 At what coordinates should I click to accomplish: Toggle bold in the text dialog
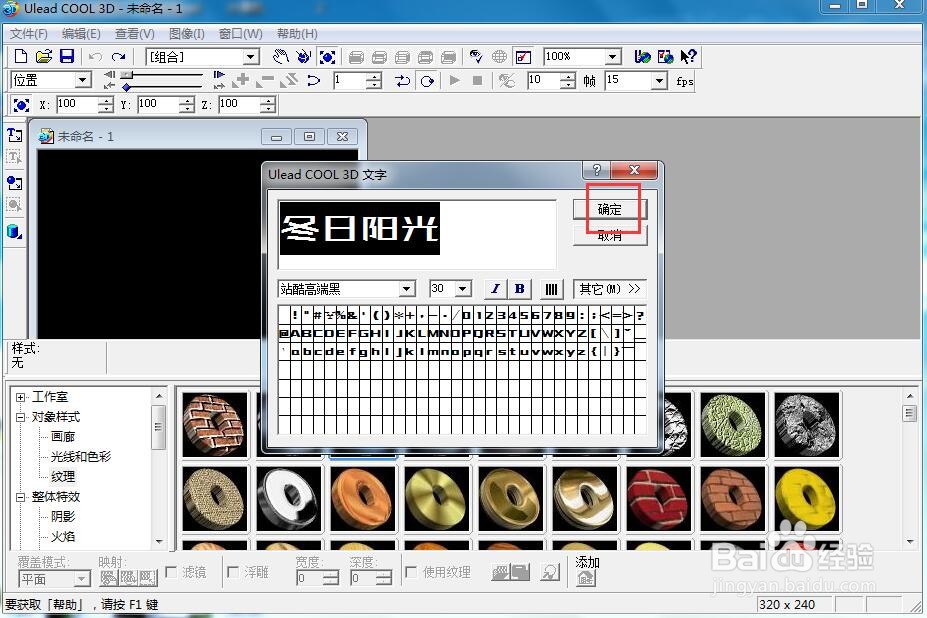coord(520,289)
